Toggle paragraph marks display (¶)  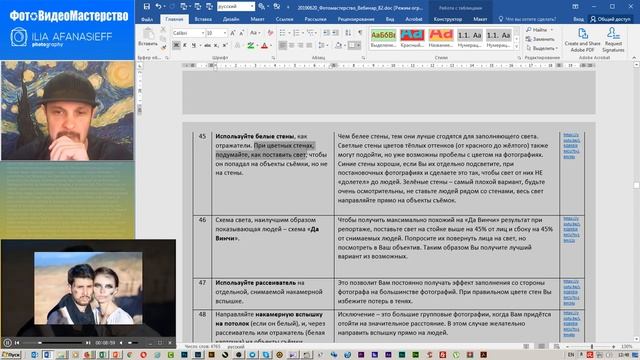[360, 33]
